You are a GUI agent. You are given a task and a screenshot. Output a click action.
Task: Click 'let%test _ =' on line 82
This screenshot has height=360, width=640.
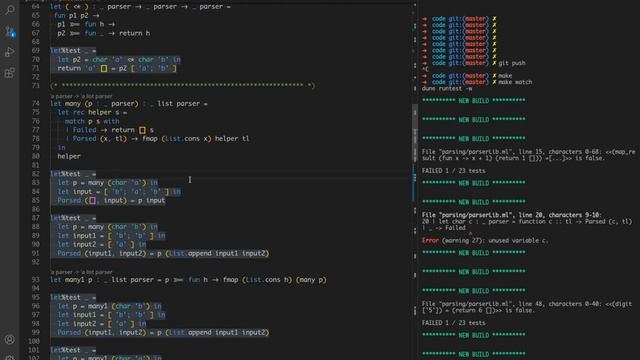(73, 174)
